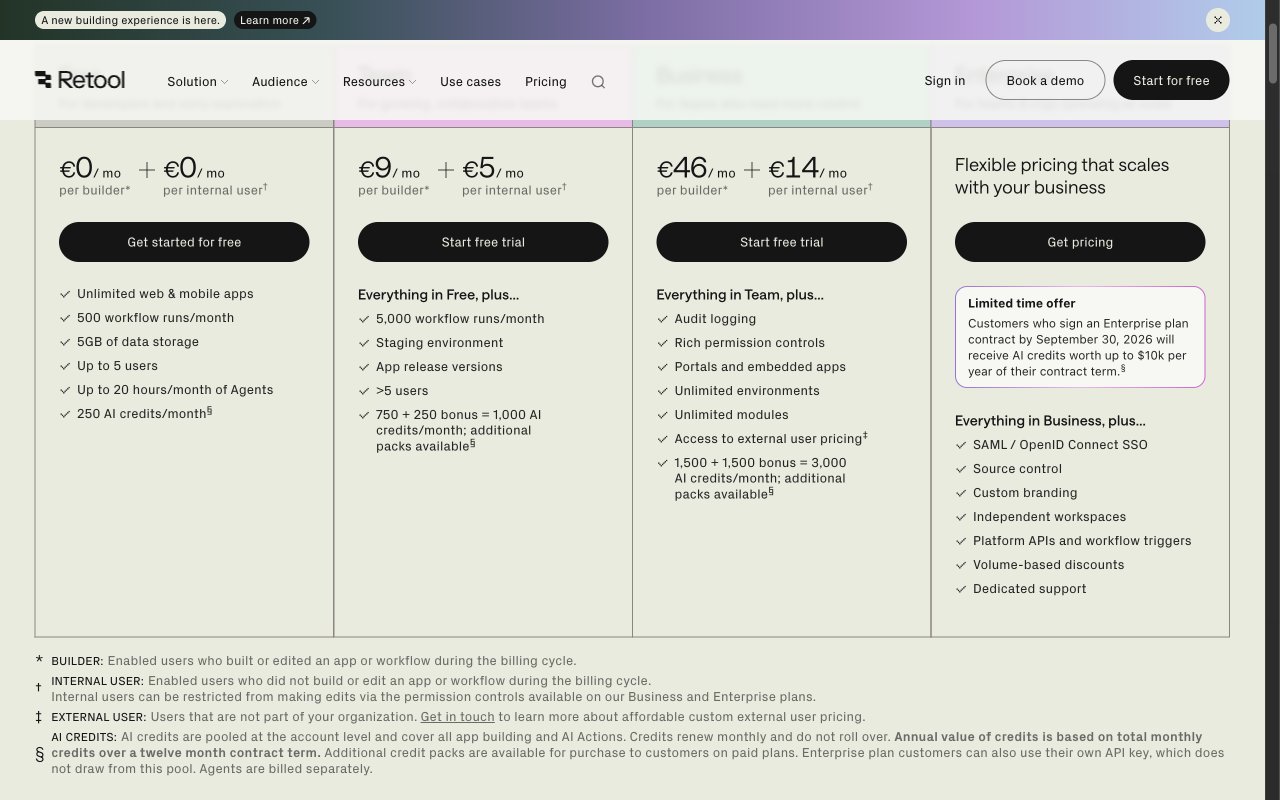Click checkmark beside 500 workflow runs/month
Image resolution: width=1280 pixels, height=800 pixels.
point(65,318)
